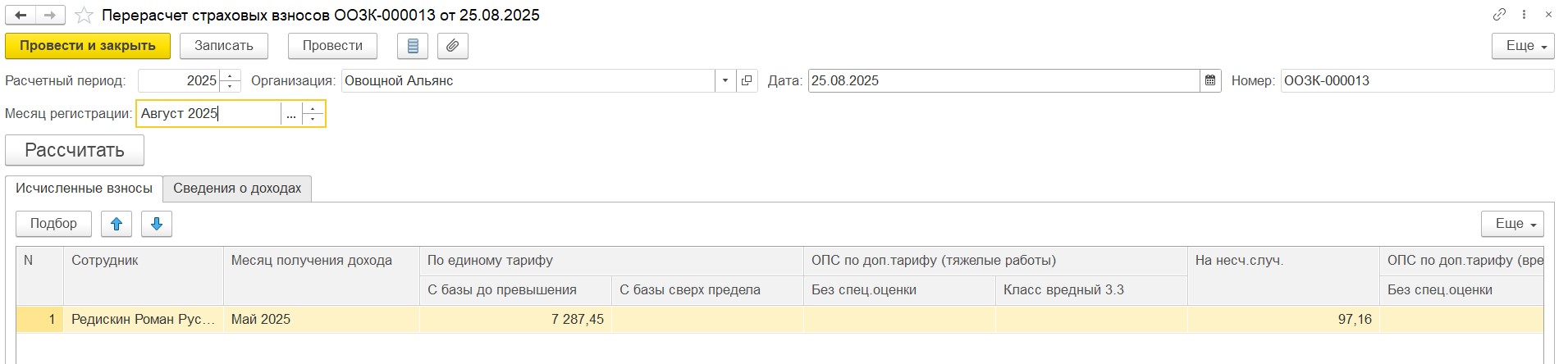Click Провести и закрыть button
Viewport: 1568px width, 364px height.
coord(88,46)
